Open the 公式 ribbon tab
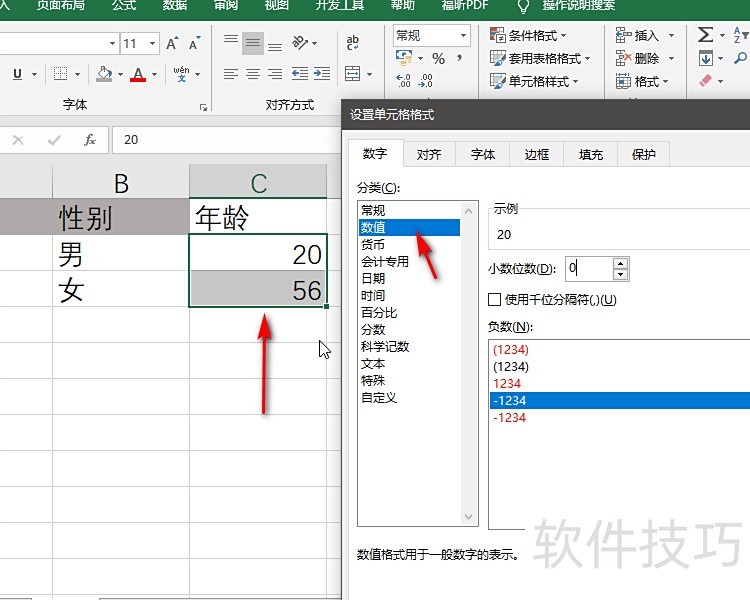Screen dimensions: 750x600 (x=124, y=6)
